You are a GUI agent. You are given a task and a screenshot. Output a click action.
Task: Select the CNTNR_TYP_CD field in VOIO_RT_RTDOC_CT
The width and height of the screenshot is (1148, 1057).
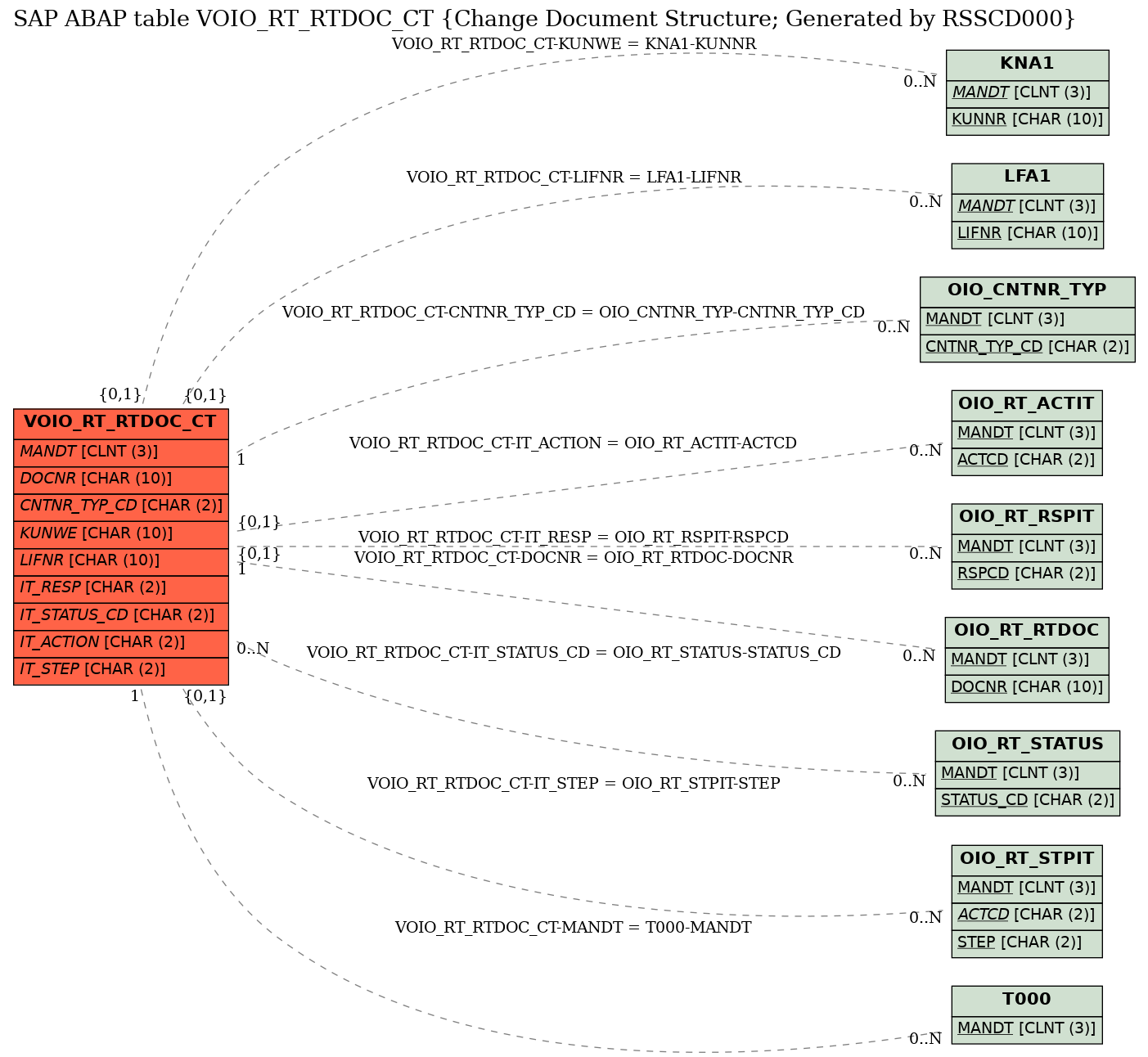click(121, 506)
